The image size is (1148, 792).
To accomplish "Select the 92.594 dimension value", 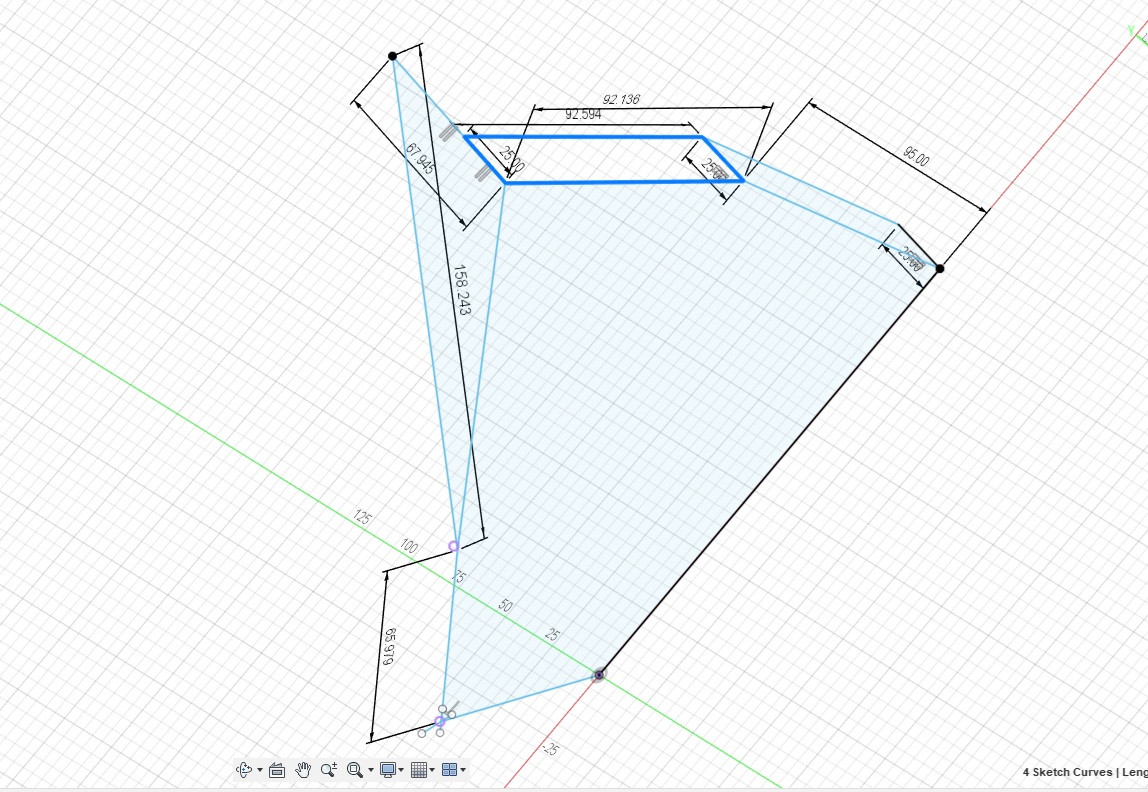I will coord(584,114).
